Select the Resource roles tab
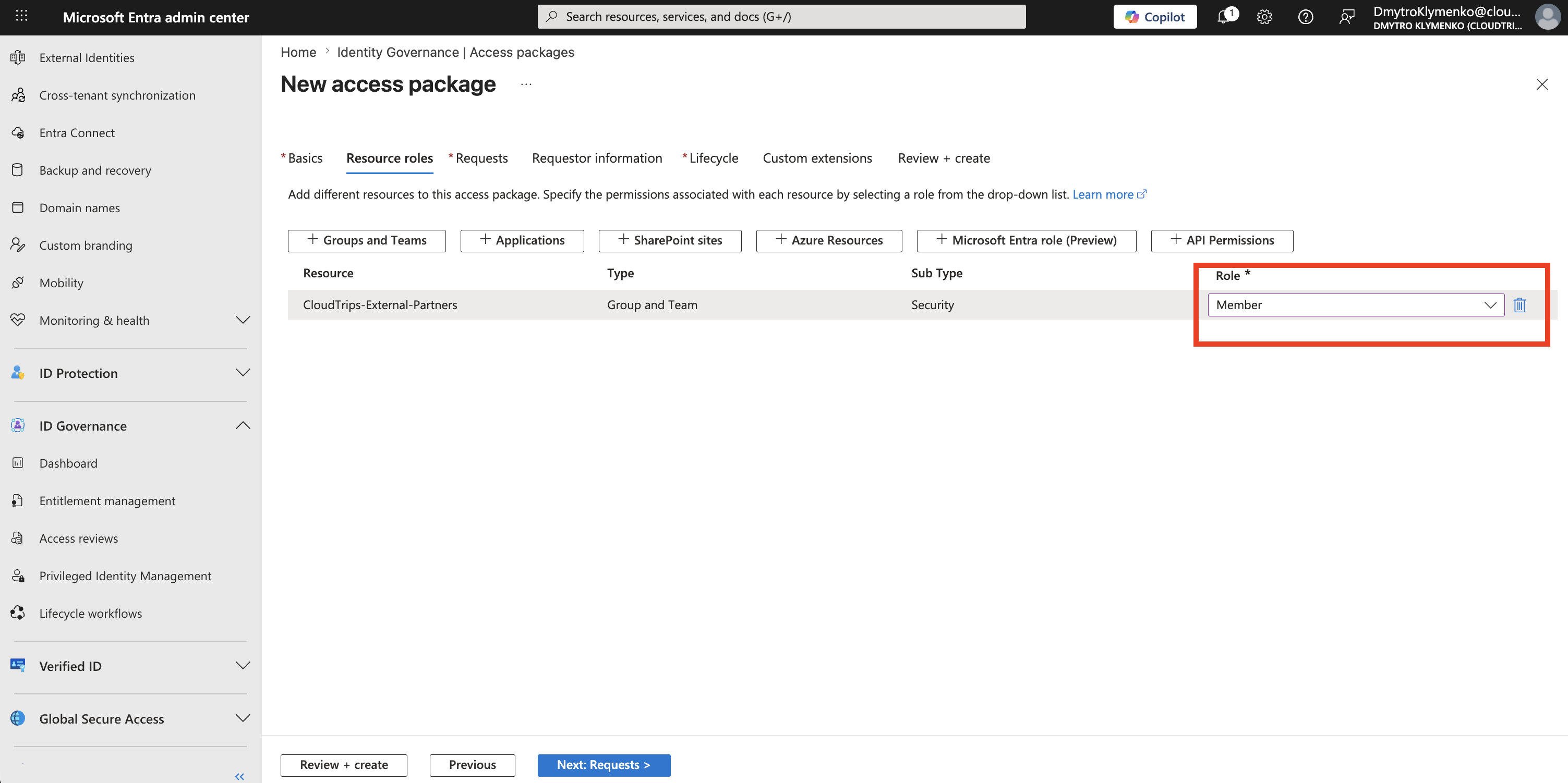Viewport: 1568px width, 783px height. 390,158
